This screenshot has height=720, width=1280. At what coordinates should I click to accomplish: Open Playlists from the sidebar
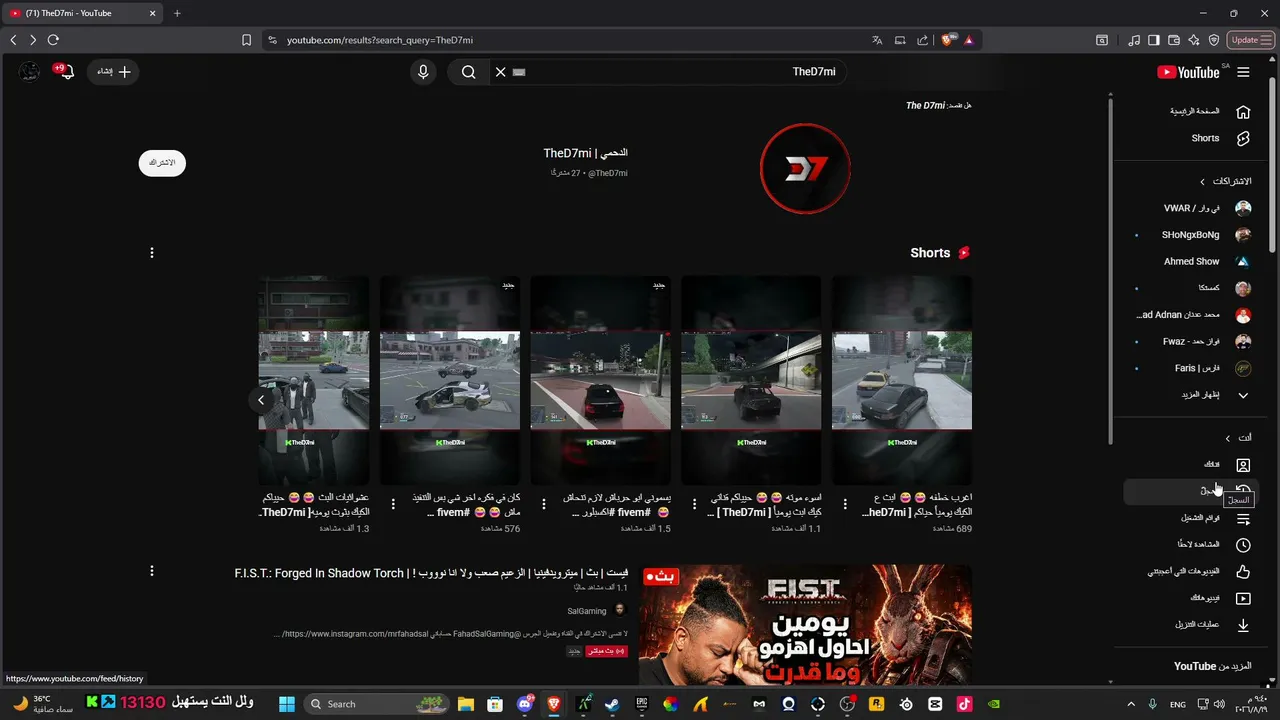[x=1191, y=518]
